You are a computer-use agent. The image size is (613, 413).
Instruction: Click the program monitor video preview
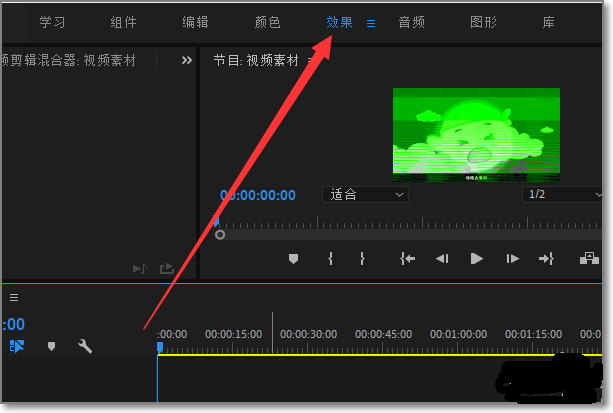[476, 135]
